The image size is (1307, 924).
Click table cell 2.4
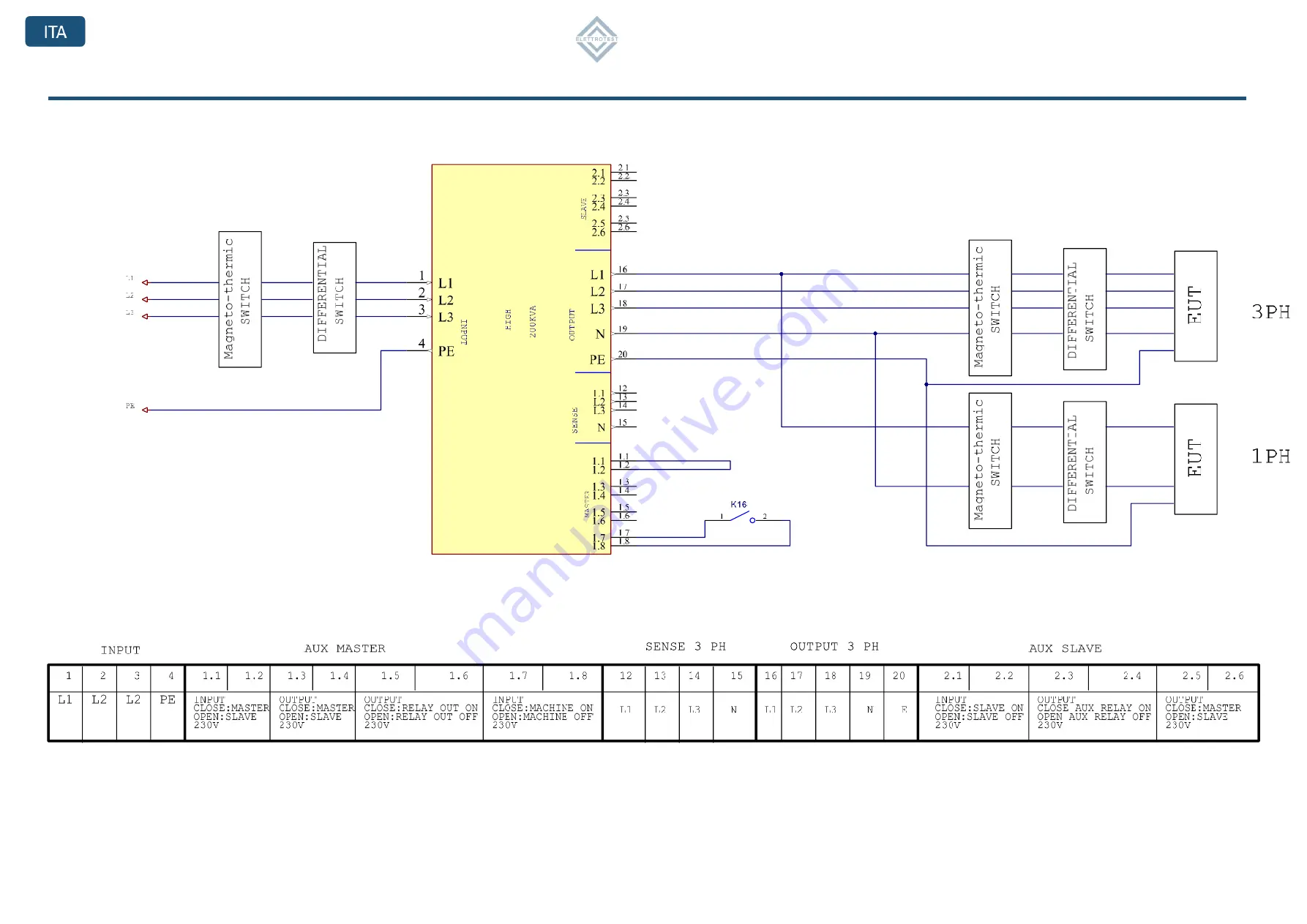click(1123, 677)
